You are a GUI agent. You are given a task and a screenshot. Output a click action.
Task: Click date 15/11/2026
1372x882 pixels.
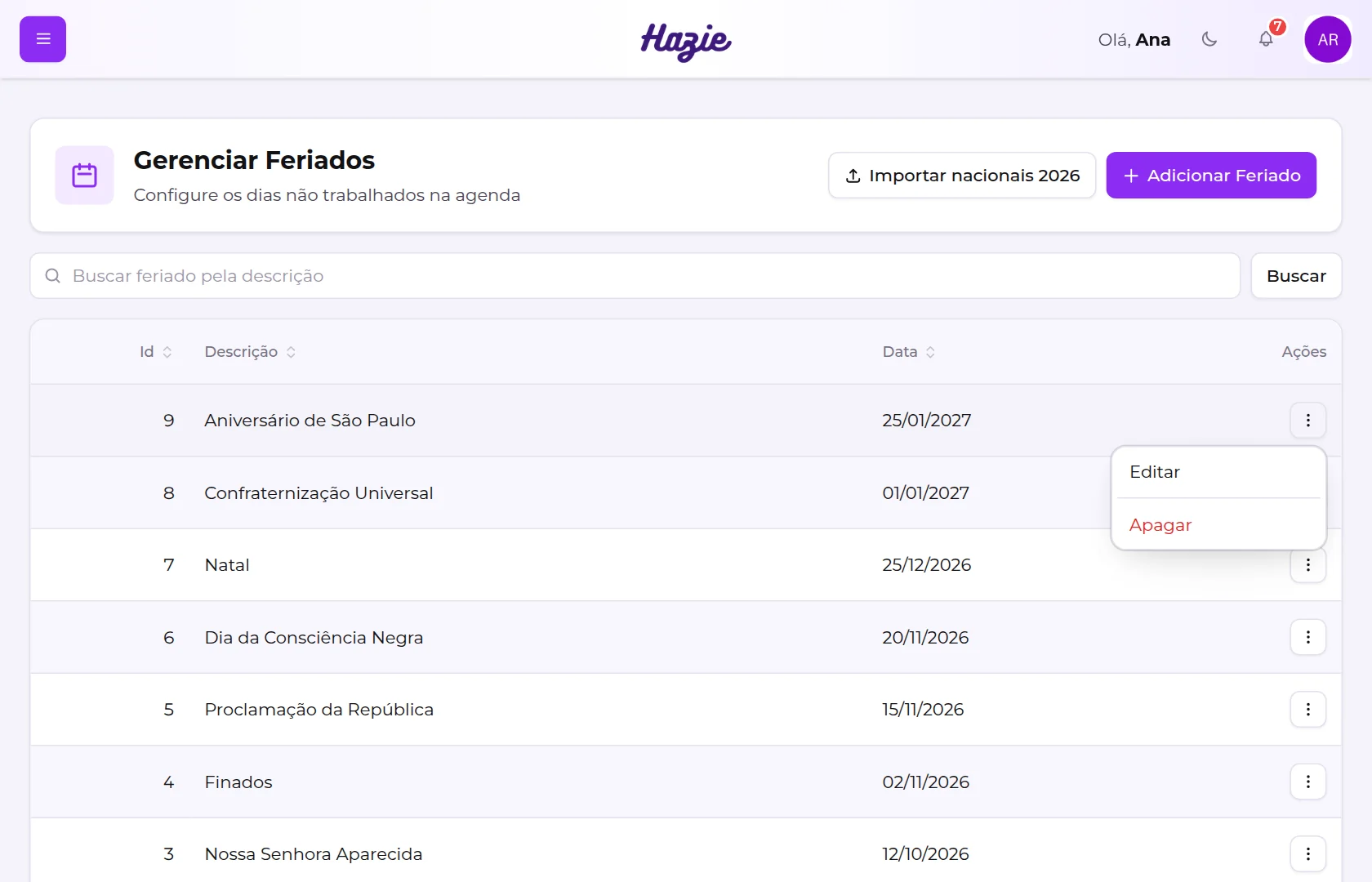pos(923,710)
